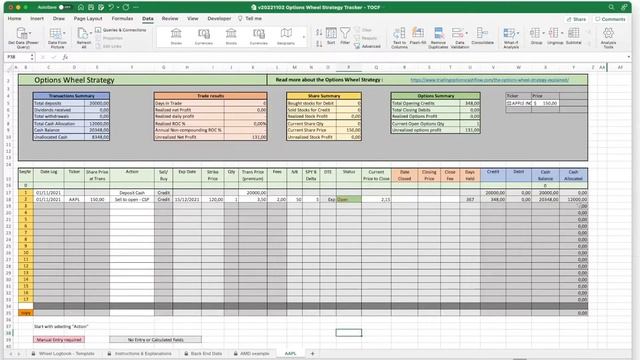Screen dimensions: 640x360
Task: Open the Data Validation dropdown arrow
Action: coord(467,33)
